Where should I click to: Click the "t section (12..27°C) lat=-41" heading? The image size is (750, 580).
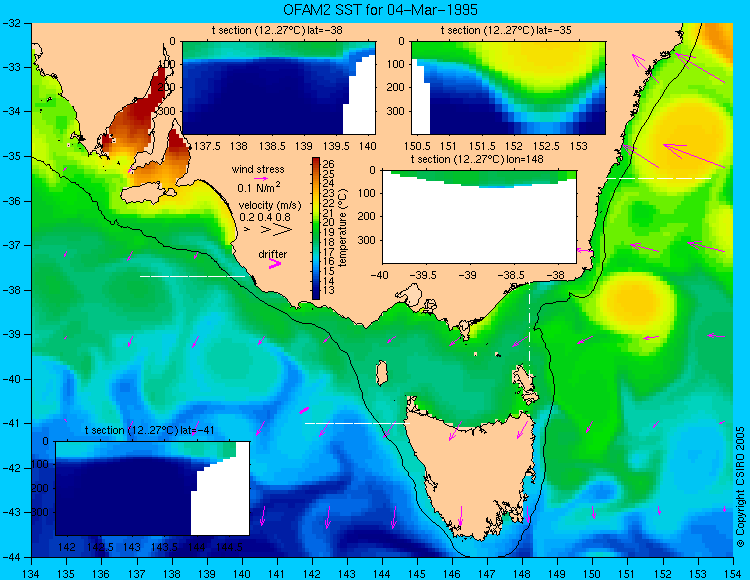(x=149, y=430)
